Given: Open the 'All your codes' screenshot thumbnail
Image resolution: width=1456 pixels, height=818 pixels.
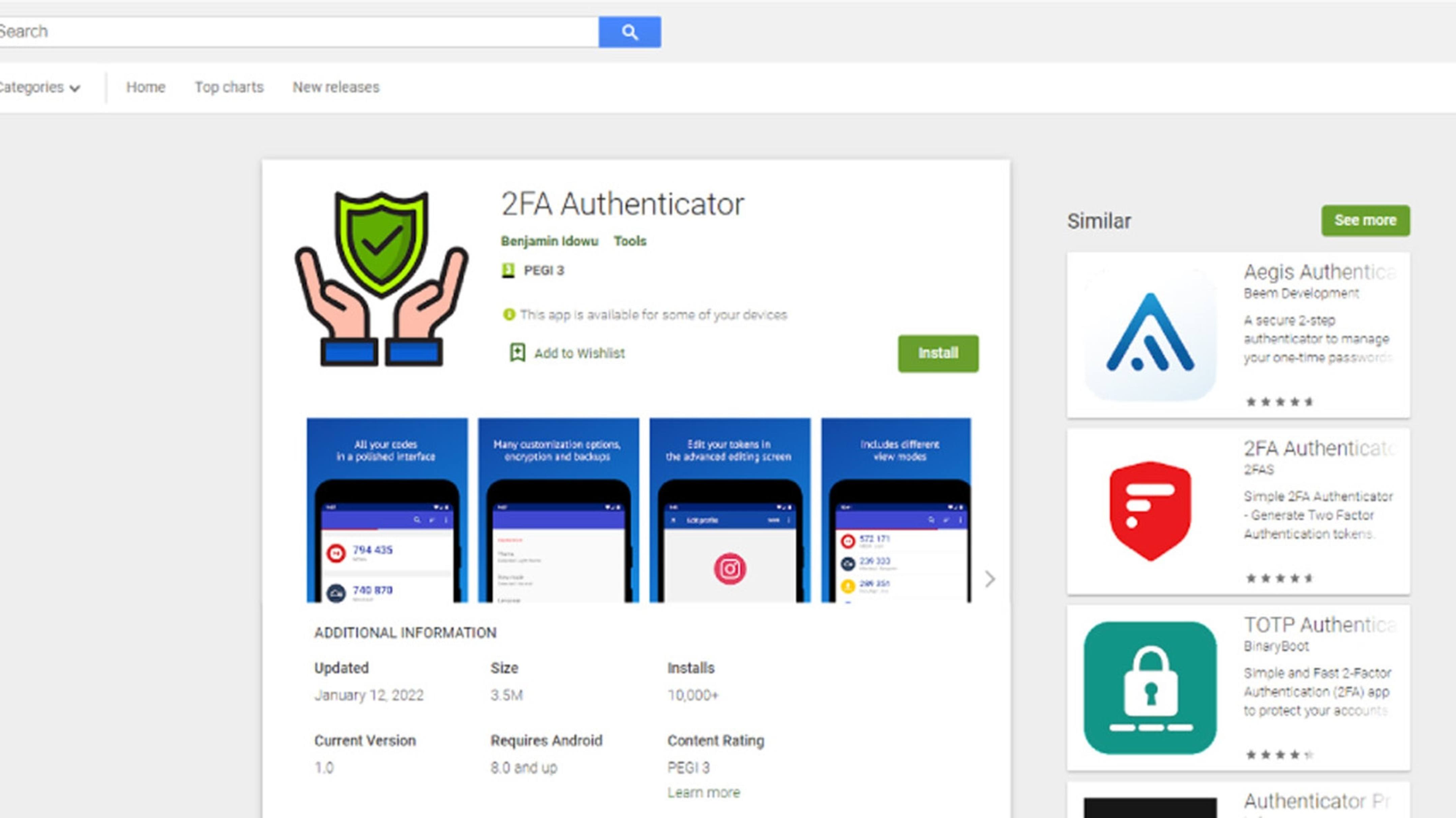Looking at the screenshot, I should (387, 510).
